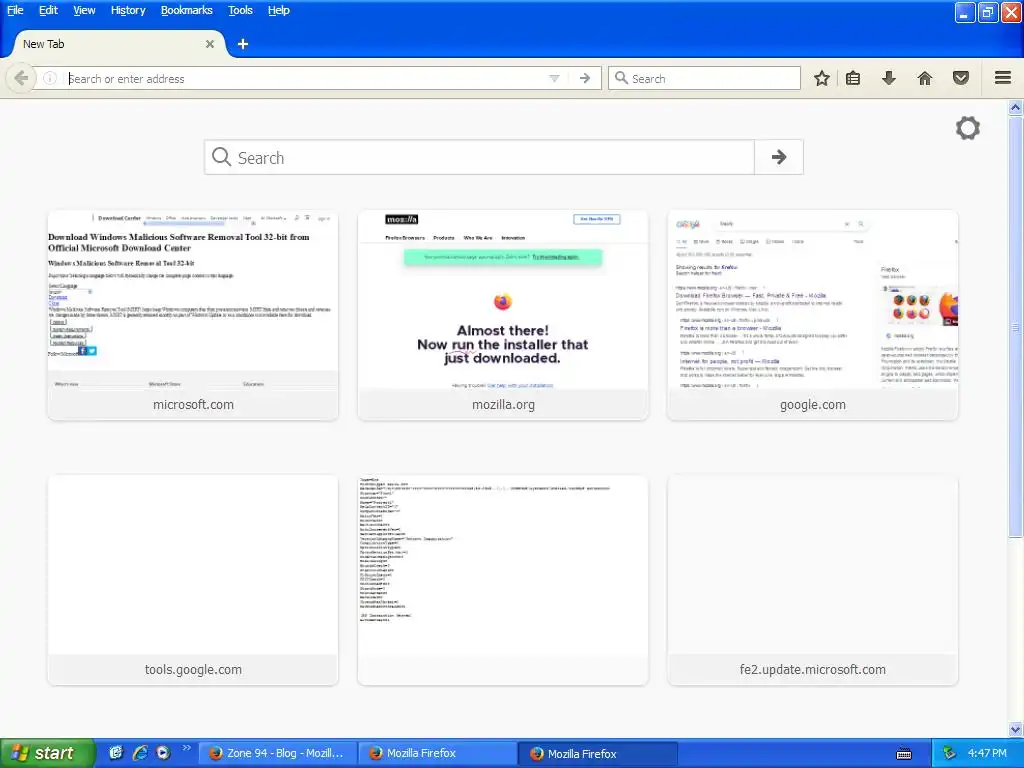
Task: Open the hamburger menu
Action: pyautogui.click(x=1003, y=78)
